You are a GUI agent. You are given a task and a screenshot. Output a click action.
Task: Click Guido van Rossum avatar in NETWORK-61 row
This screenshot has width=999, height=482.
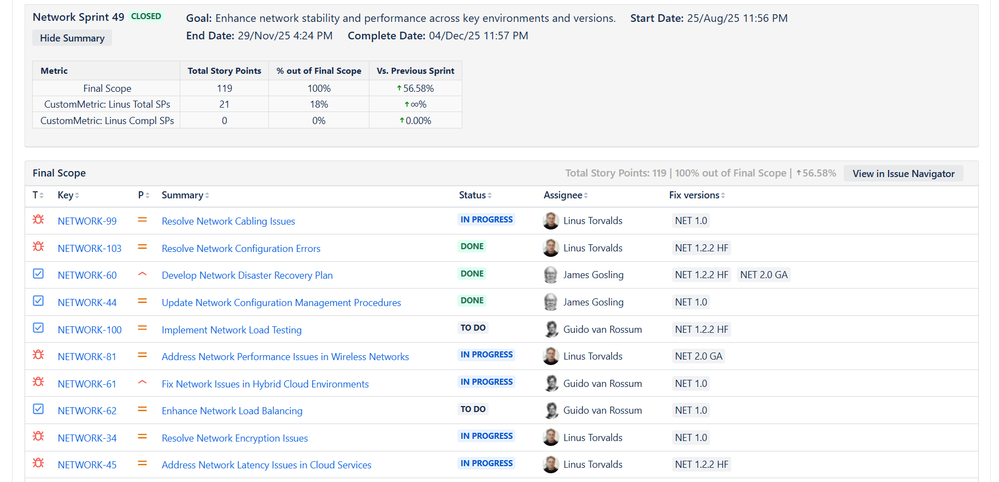pyautogui.click(x=551, y=383)
